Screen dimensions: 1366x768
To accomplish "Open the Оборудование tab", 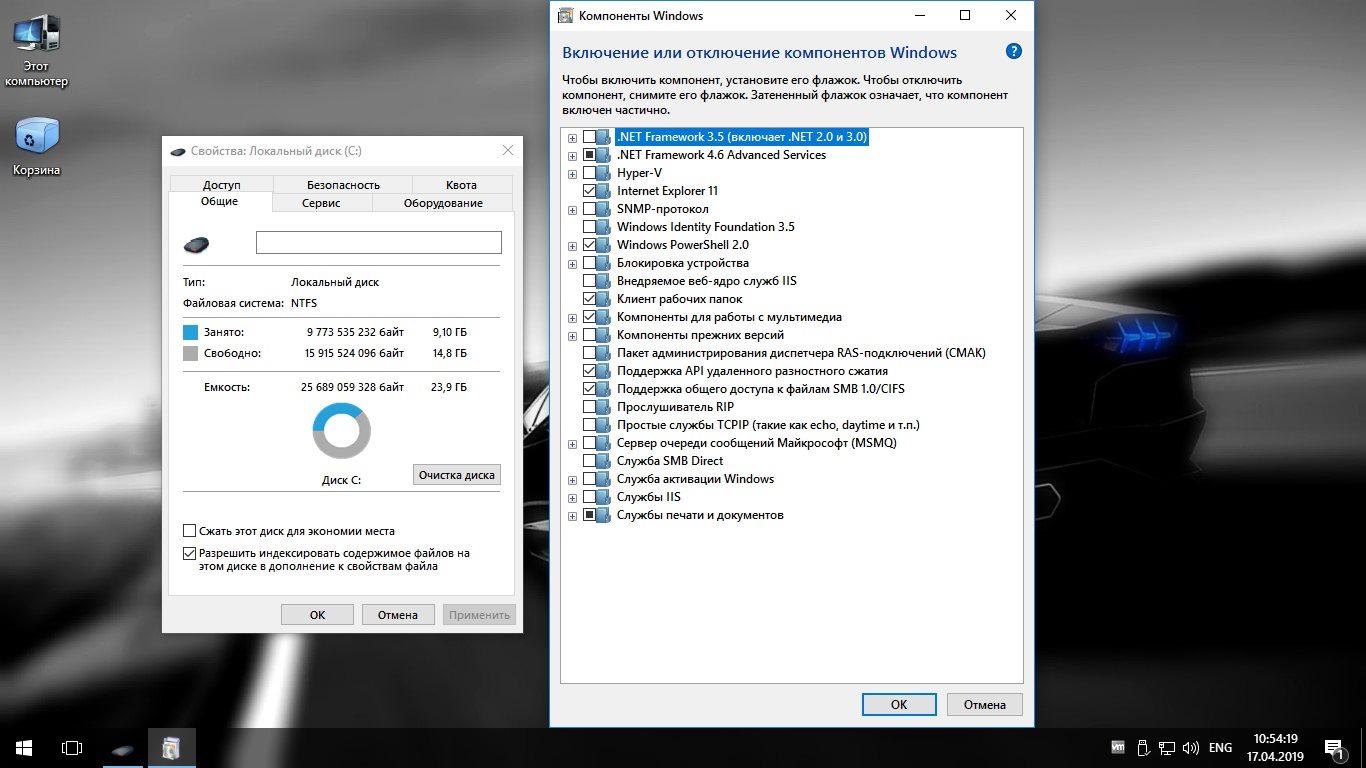I will [442, 203].
